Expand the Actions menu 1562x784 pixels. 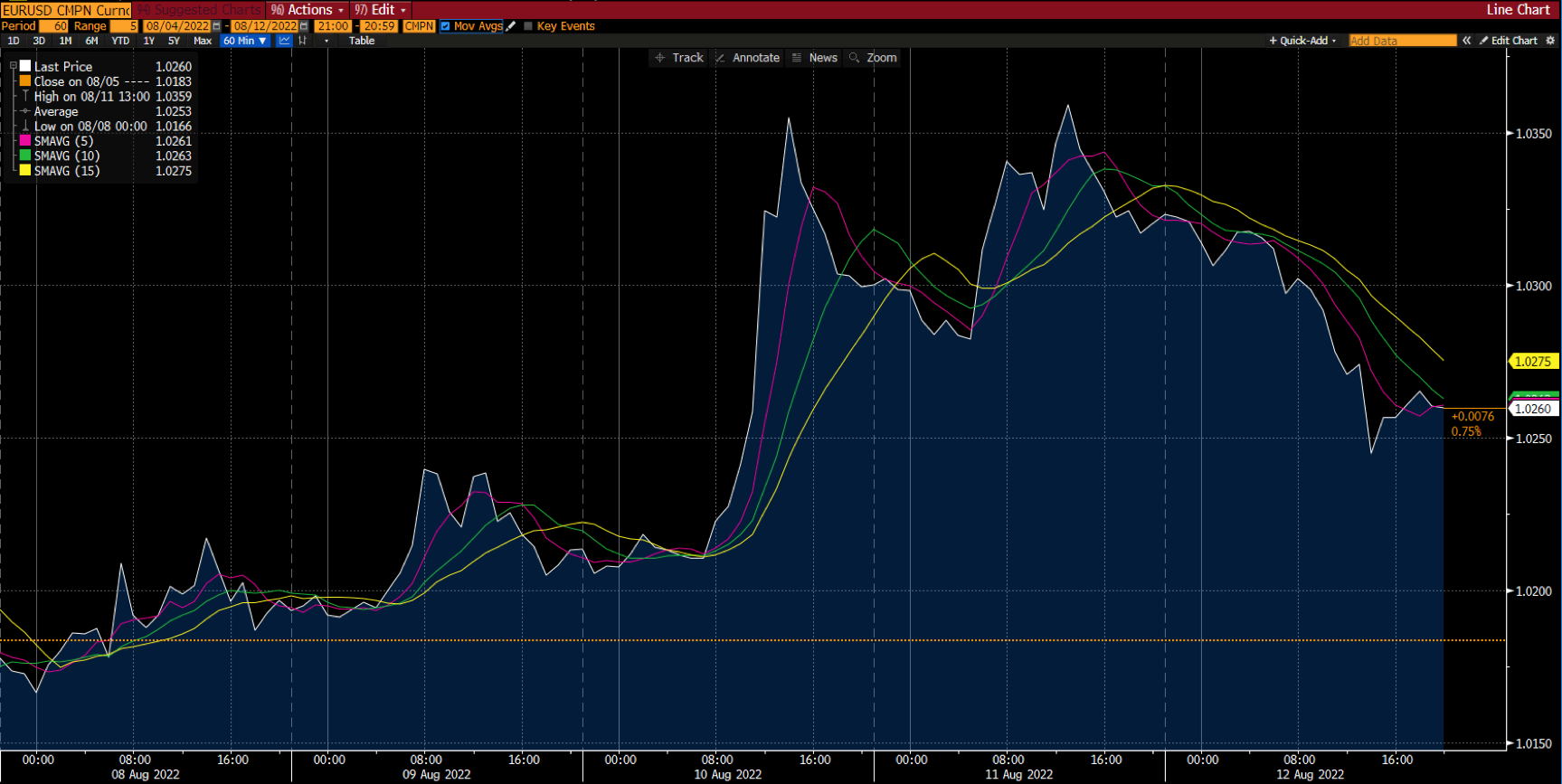[308, 10]
